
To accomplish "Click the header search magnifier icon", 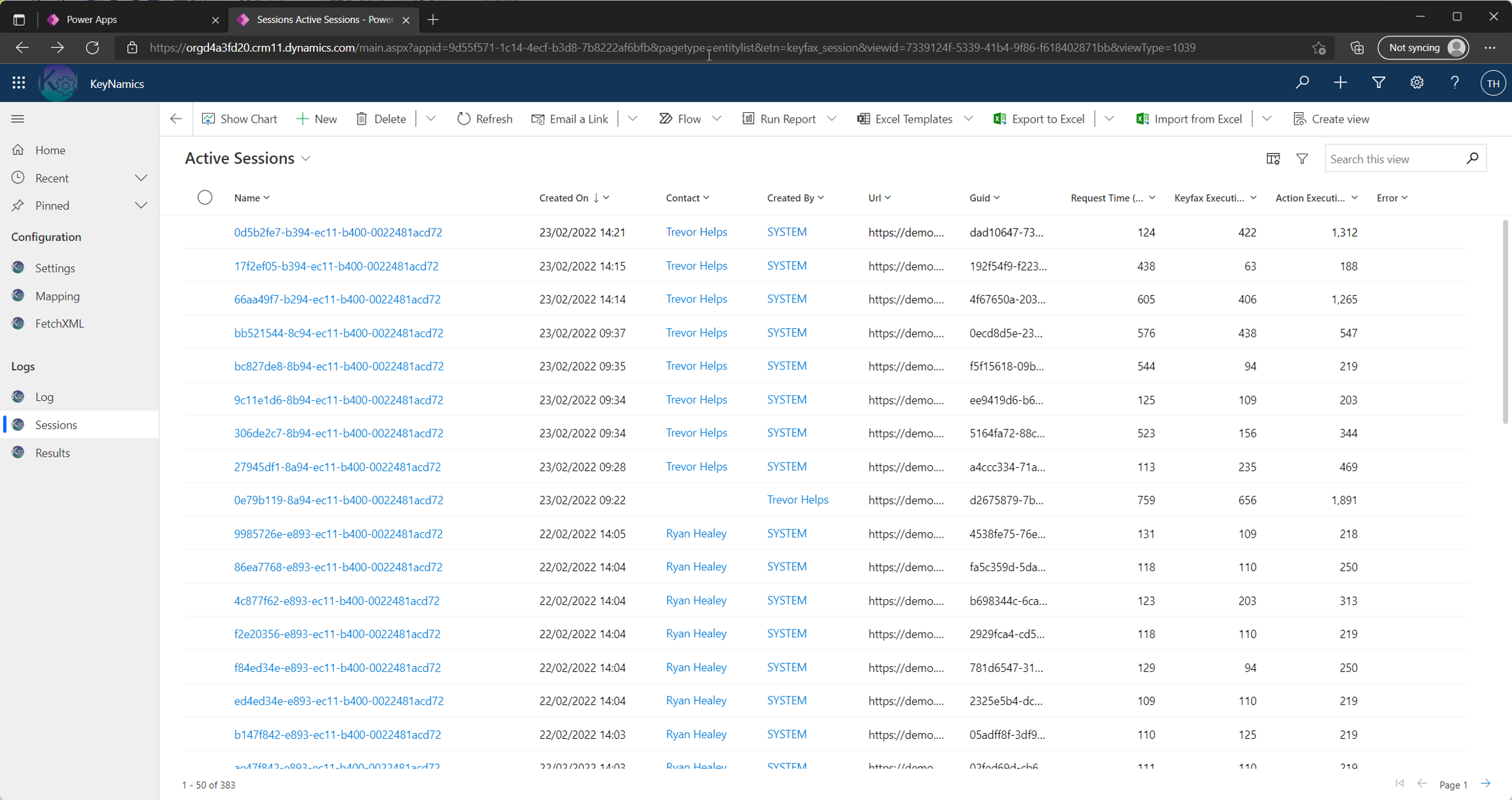I will point(1302,83).
